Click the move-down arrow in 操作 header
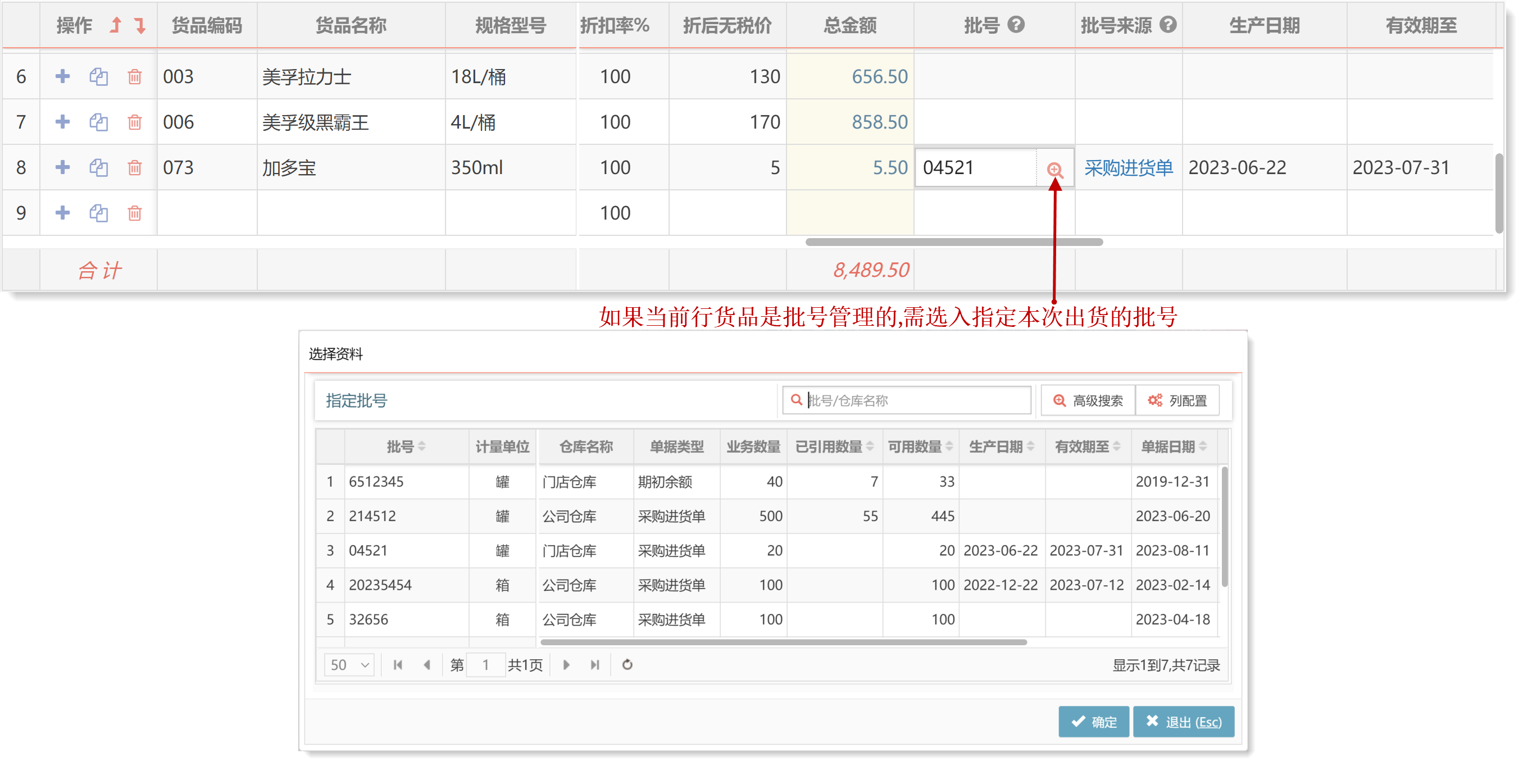1523x784 pixels. (140, 25)
